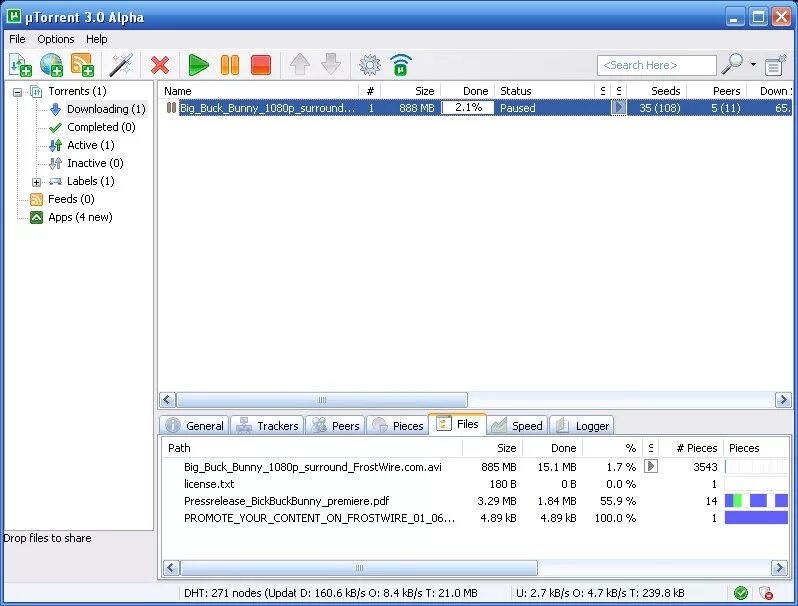This screenshot has height=606, width=798.
Task: Select Active (1) in sidebar
Action: [x=91, y=145]
